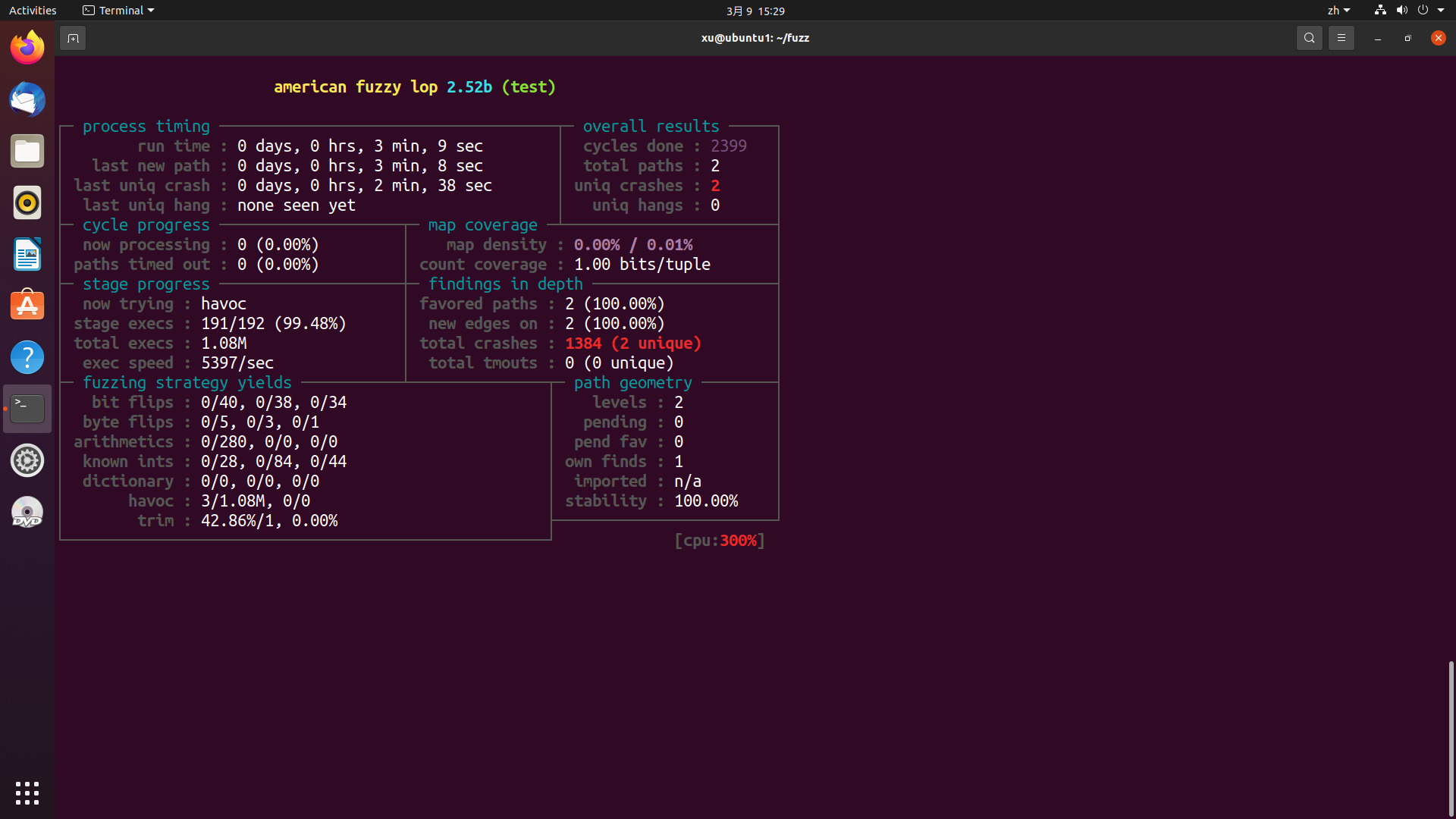This screenshot has height=819, width=1456.
Task: Open system status menu arrow
Action: tap(1441, 11)
